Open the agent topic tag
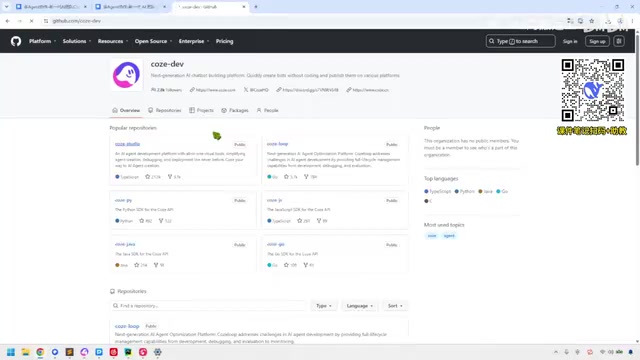Screen dimensions: 640x360 pos(449,236)
